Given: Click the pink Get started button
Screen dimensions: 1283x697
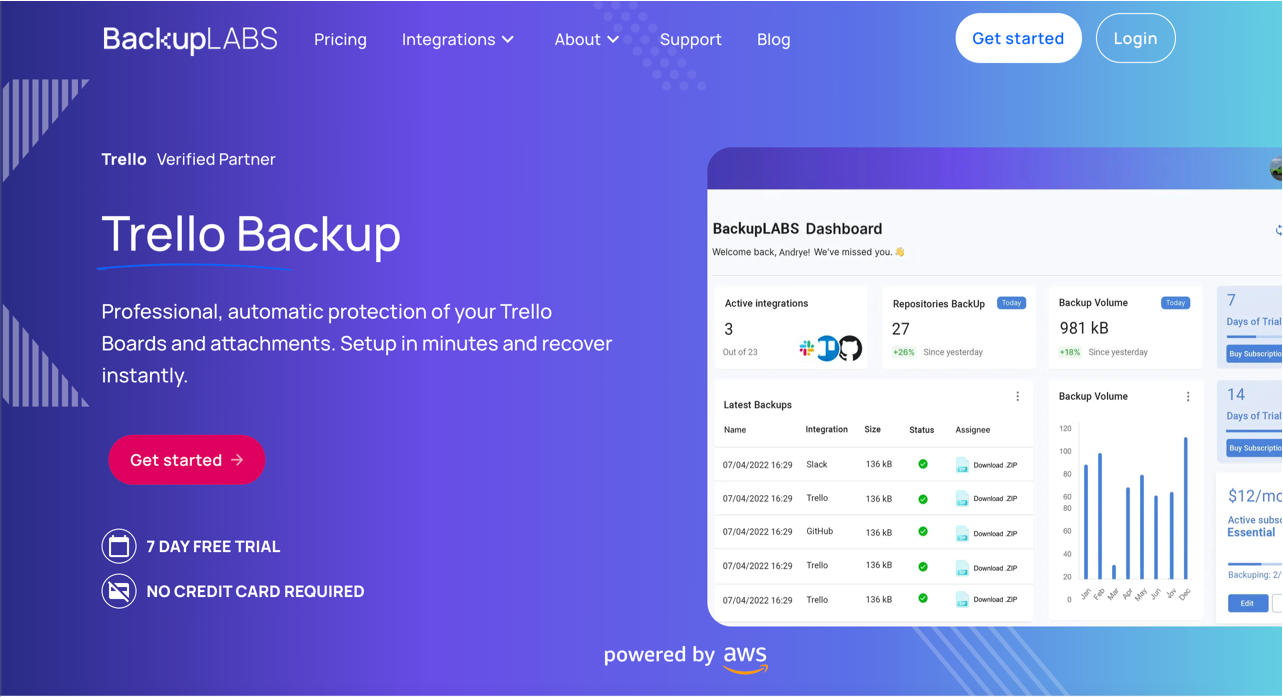Looking at the screenshot, I should pos(186,460).
